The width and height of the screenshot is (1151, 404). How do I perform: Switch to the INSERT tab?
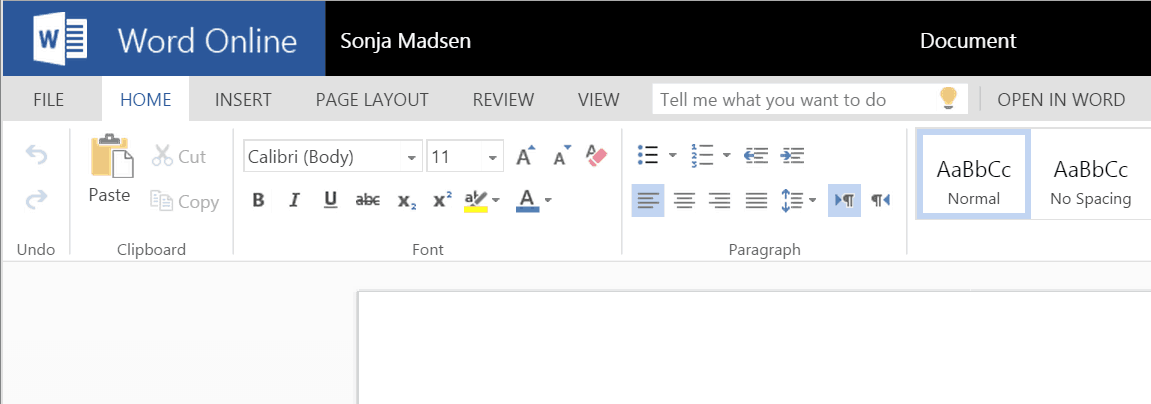(x=243, y=100)
